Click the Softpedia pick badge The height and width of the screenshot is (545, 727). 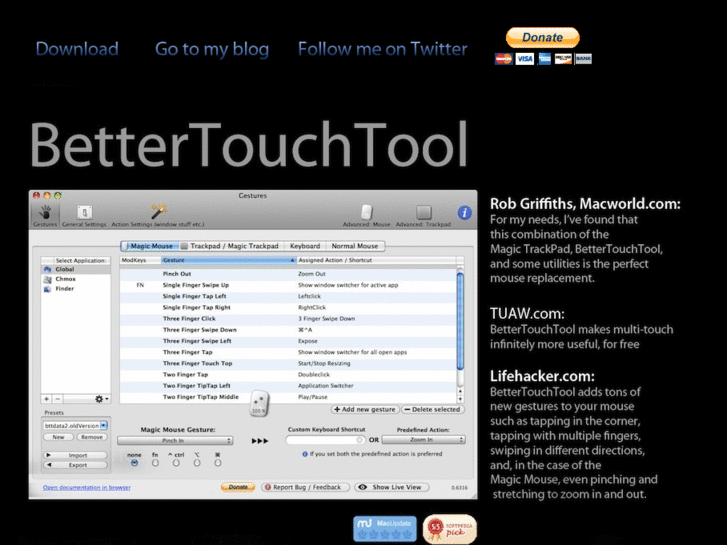tap(450, 529)
